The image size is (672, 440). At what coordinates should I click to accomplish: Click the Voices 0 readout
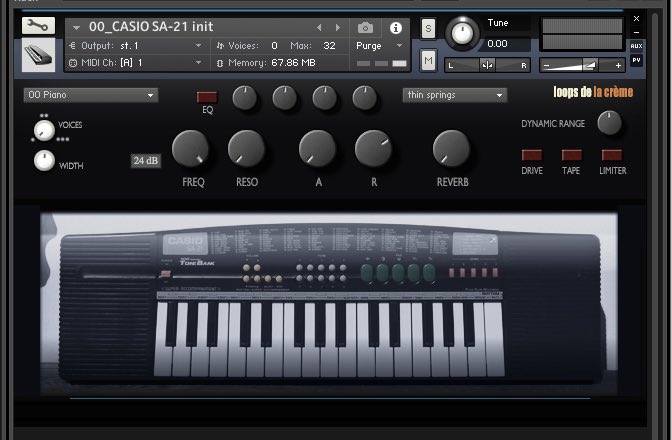coord(274,45)
